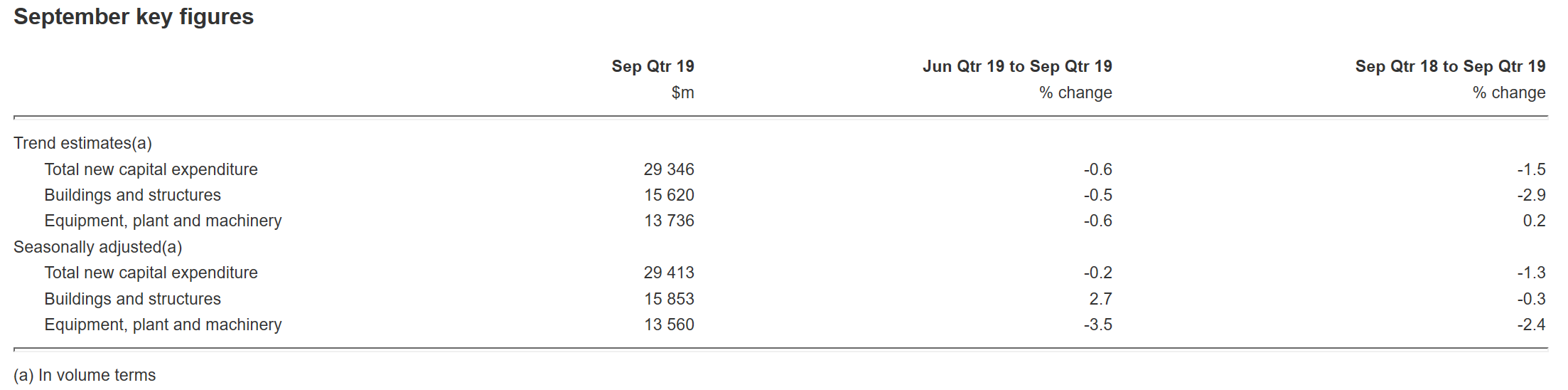1568x390 pixels.
Task: Click the -1.5 annual change cell
Action: coord(1531,169)
